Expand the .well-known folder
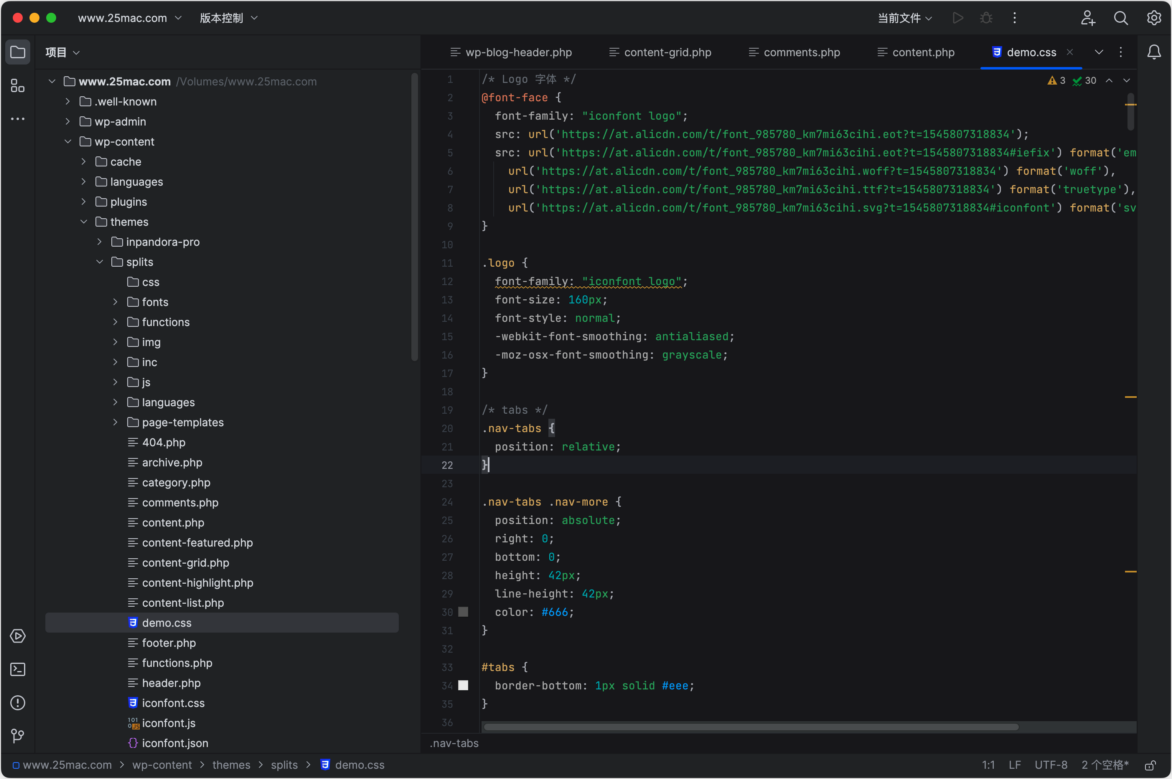 tap(68, 102)
